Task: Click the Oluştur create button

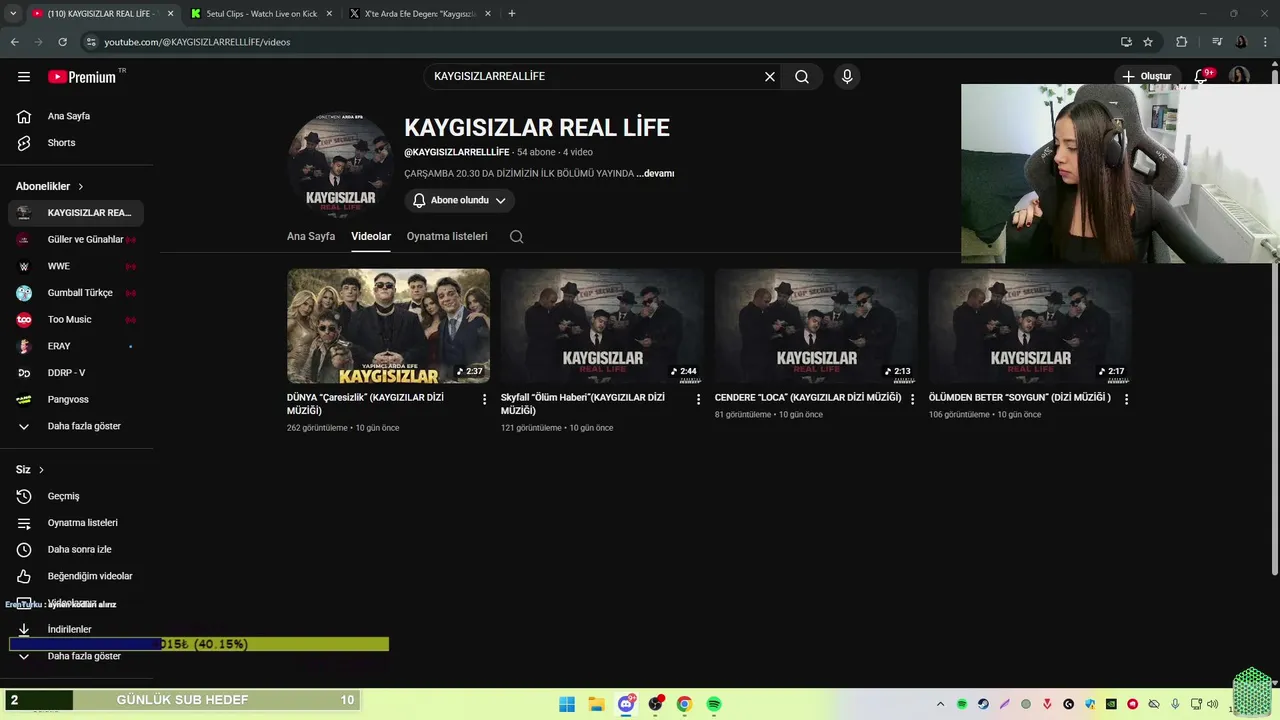Action: click(x=1146, y=76)
